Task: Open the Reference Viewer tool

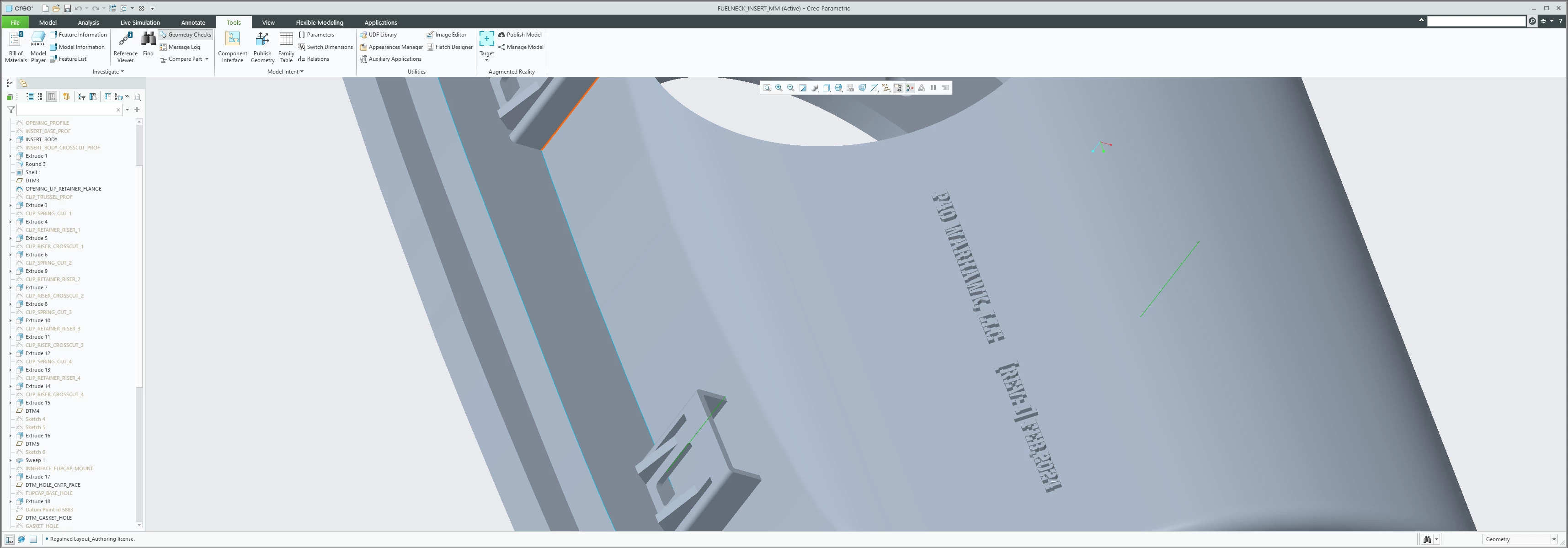Action: coord(125,46)
